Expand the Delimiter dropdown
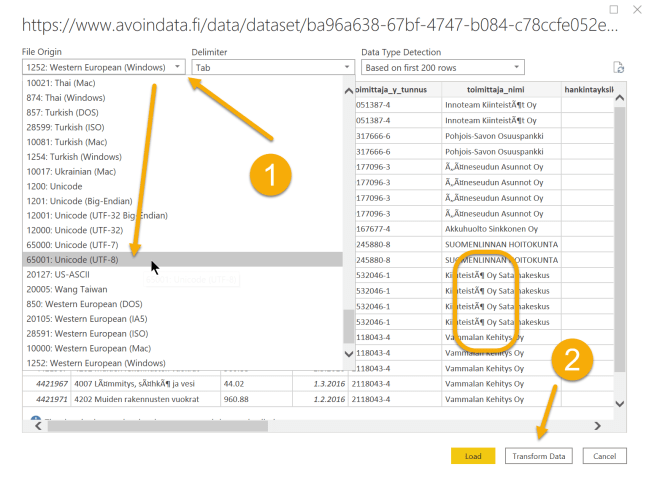Image resolution: width=649 pixels, height=486 pixels. click(x=272, y=68)
